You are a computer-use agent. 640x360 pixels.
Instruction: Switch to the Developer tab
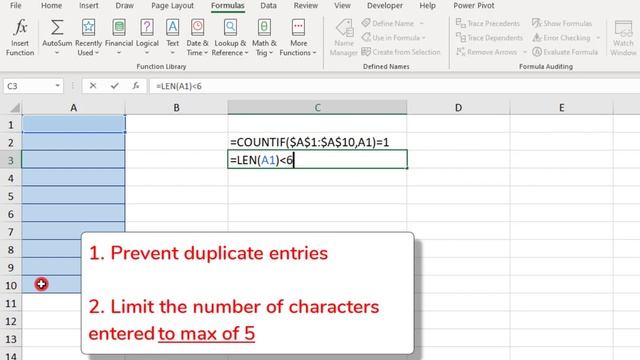[384, 5]
